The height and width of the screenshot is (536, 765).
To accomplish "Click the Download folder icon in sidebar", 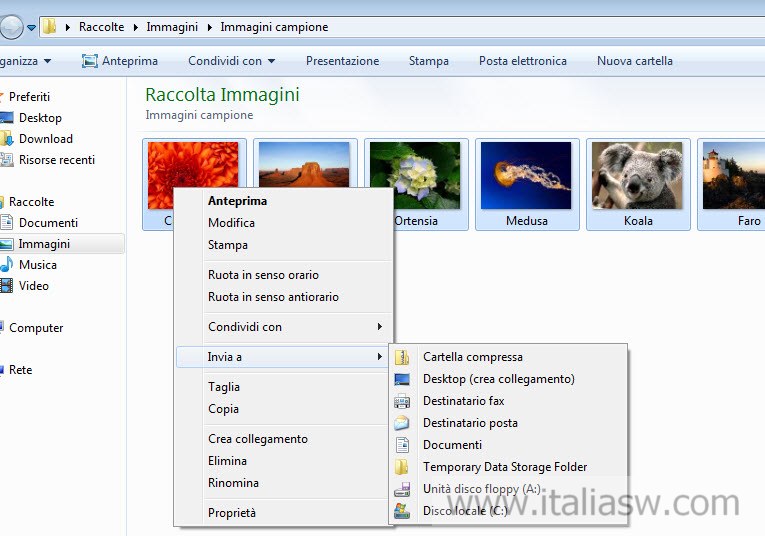I will click(6, 139).
